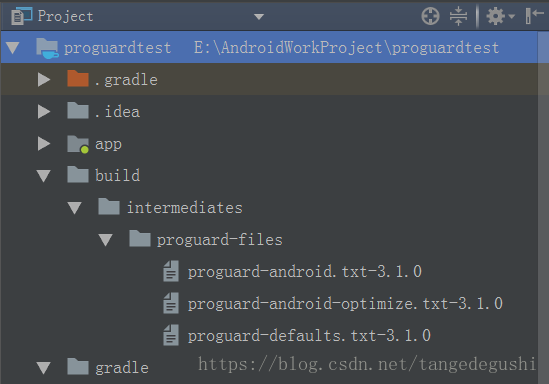Screen dimensions: 549x384
Task: Expand the app module
Action: 44,144
